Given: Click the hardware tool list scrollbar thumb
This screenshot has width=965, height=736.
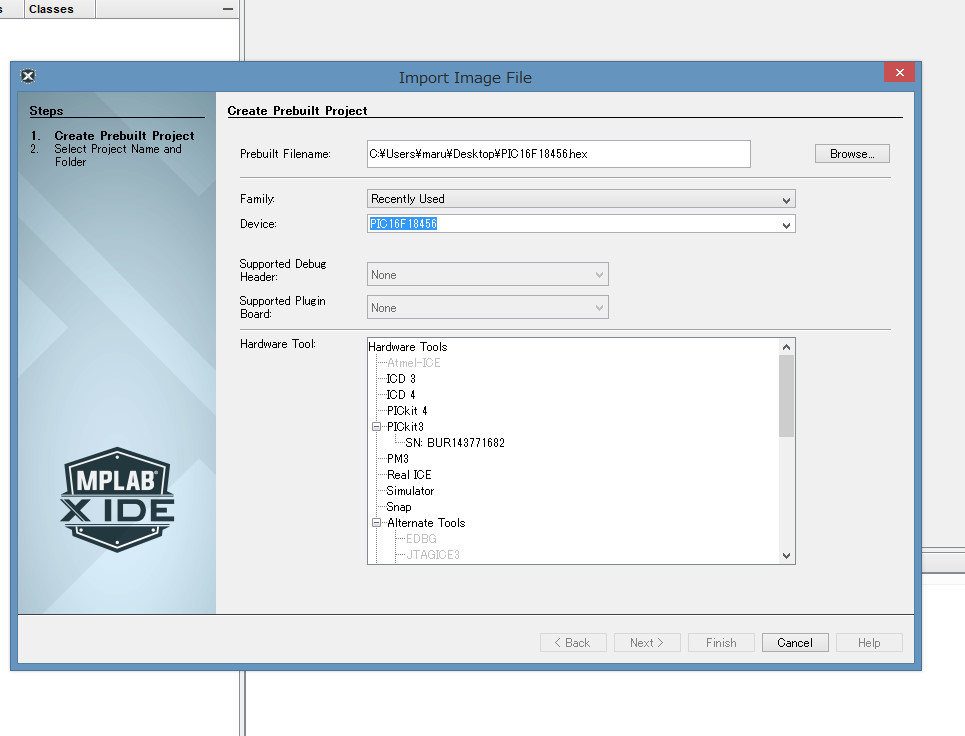Looking at the screenshot, I should (786, 396).
